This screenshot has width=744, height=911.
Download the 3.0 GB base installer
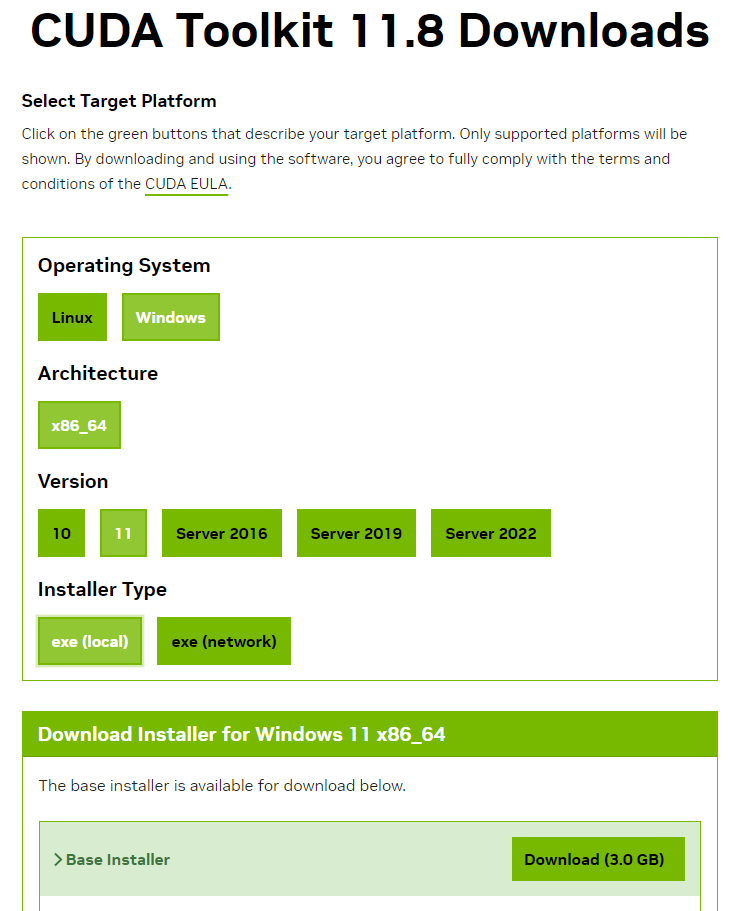coord(598,858)
